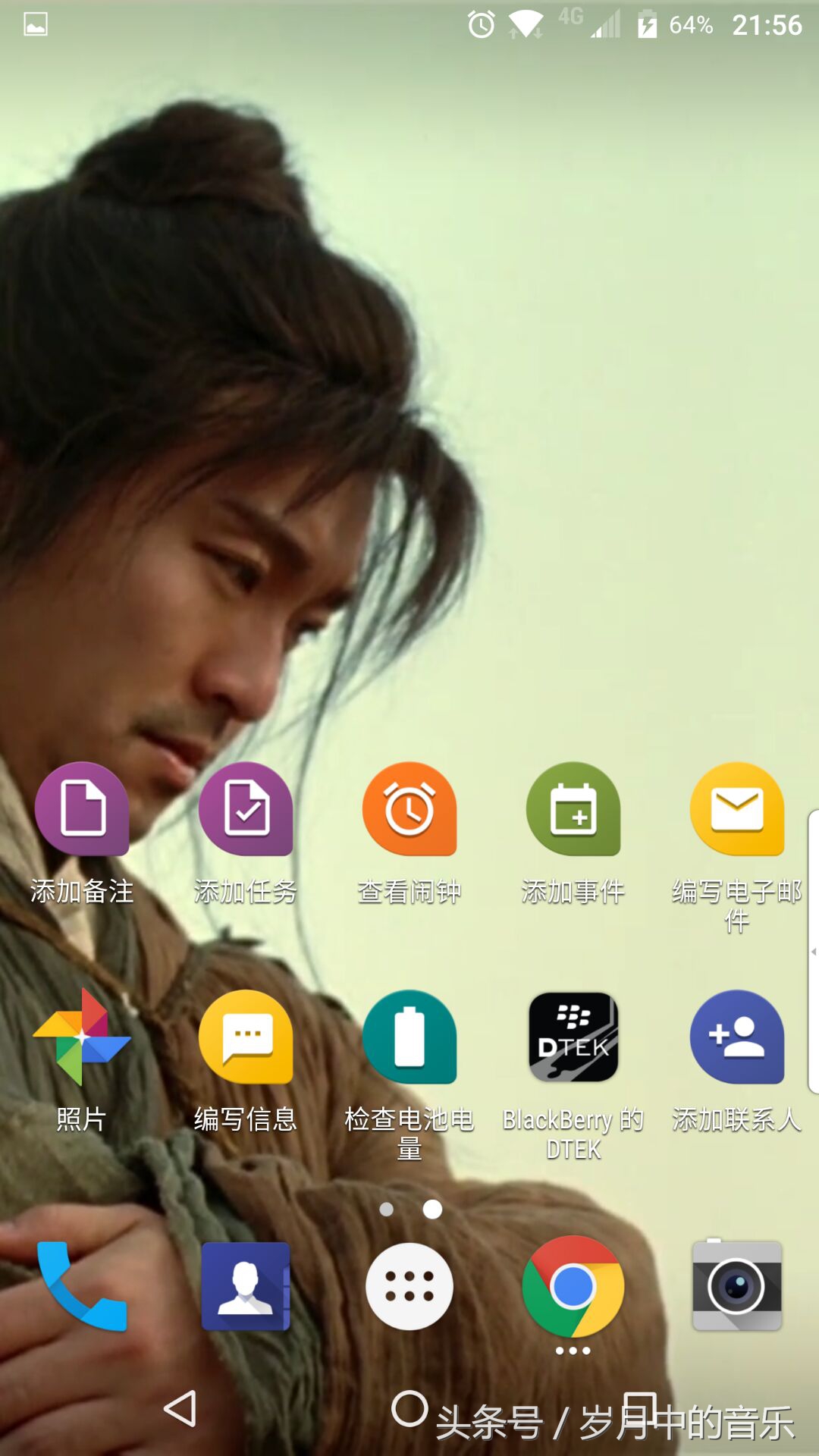Open the productivity tab handle on right edge

click(813, 951)
